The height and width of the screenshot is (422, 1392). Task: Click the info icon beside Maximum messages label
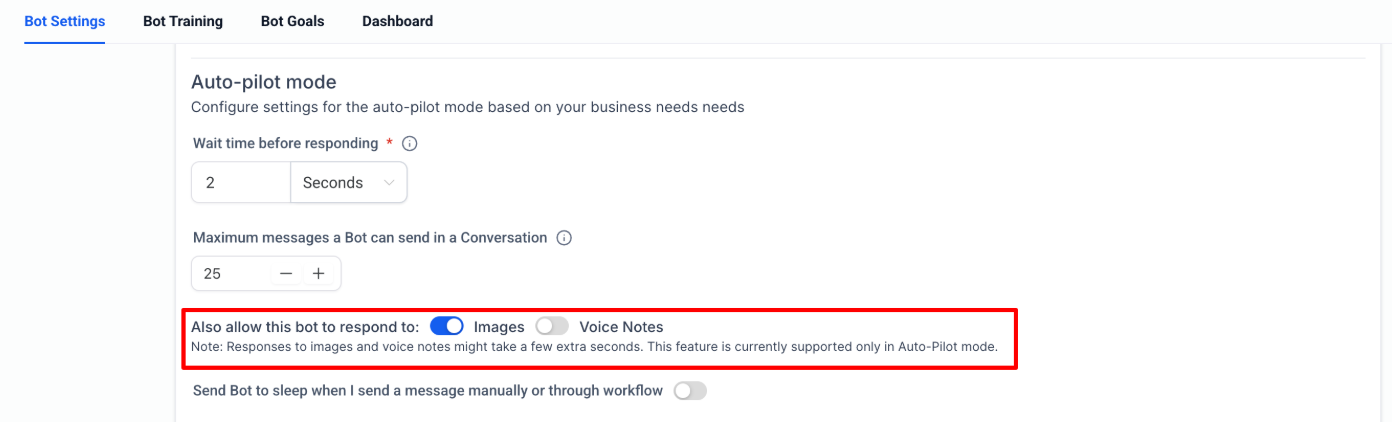564,238
